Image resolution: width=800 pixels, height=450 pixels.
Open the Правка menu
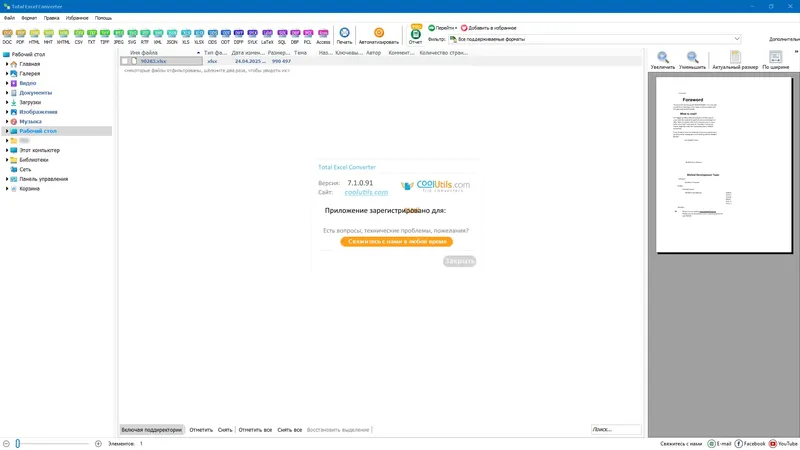[52, 18]
